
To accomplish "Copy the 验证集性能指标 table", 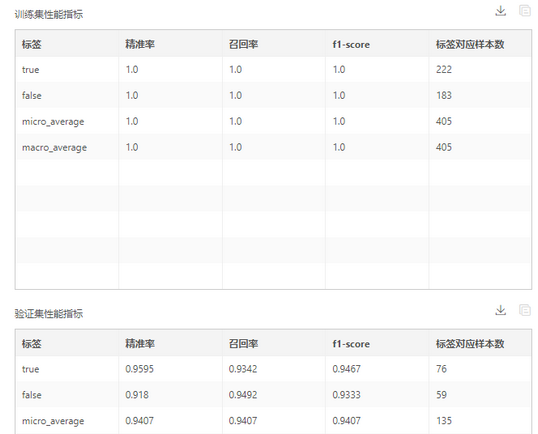I will pyautogui.click(x=525, y=310).
